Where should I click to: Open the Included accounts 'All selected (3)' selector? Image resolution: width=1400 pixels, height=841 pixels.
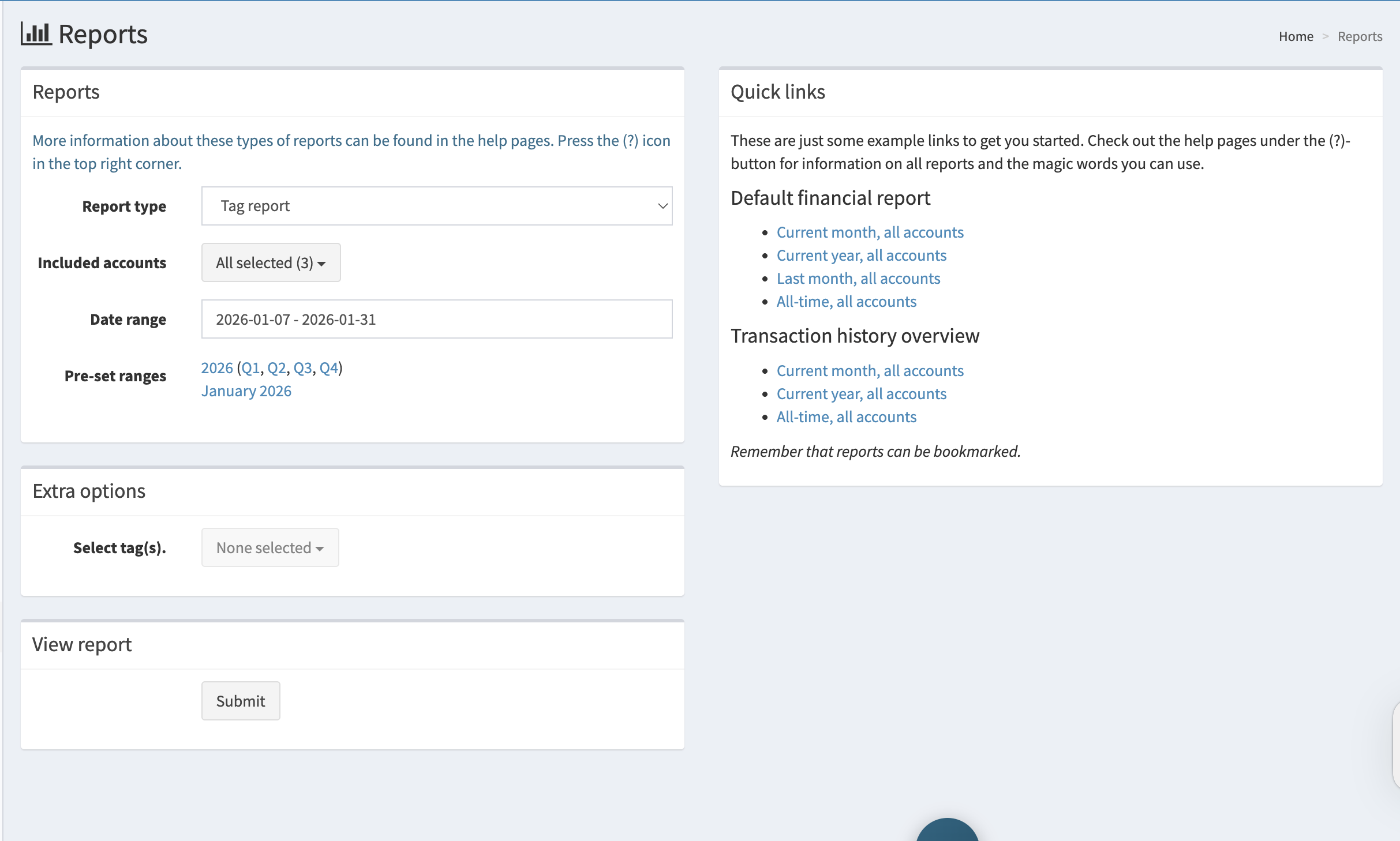point(271,262)
